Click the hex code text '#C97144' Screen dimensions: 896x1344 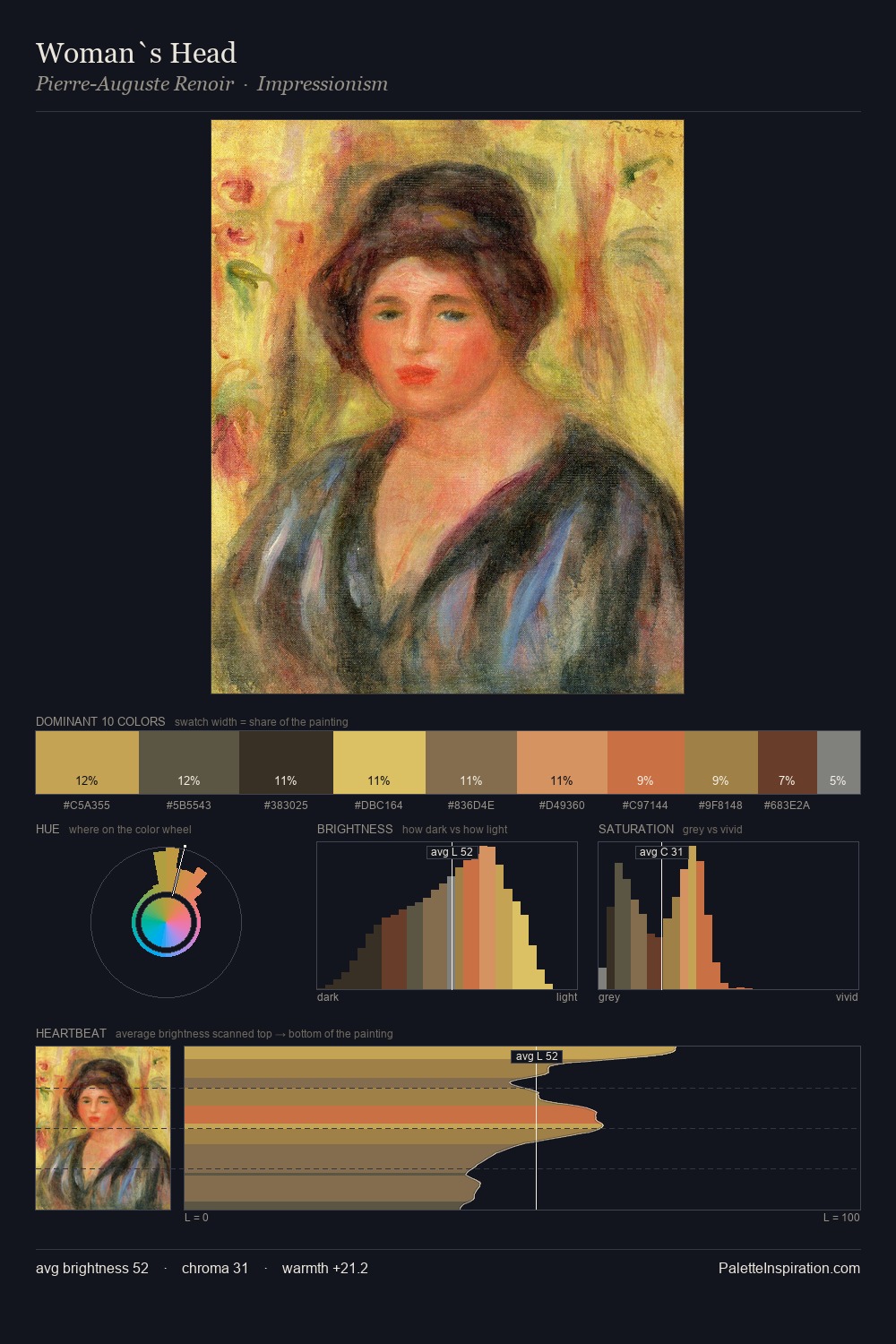pos(645,806)
